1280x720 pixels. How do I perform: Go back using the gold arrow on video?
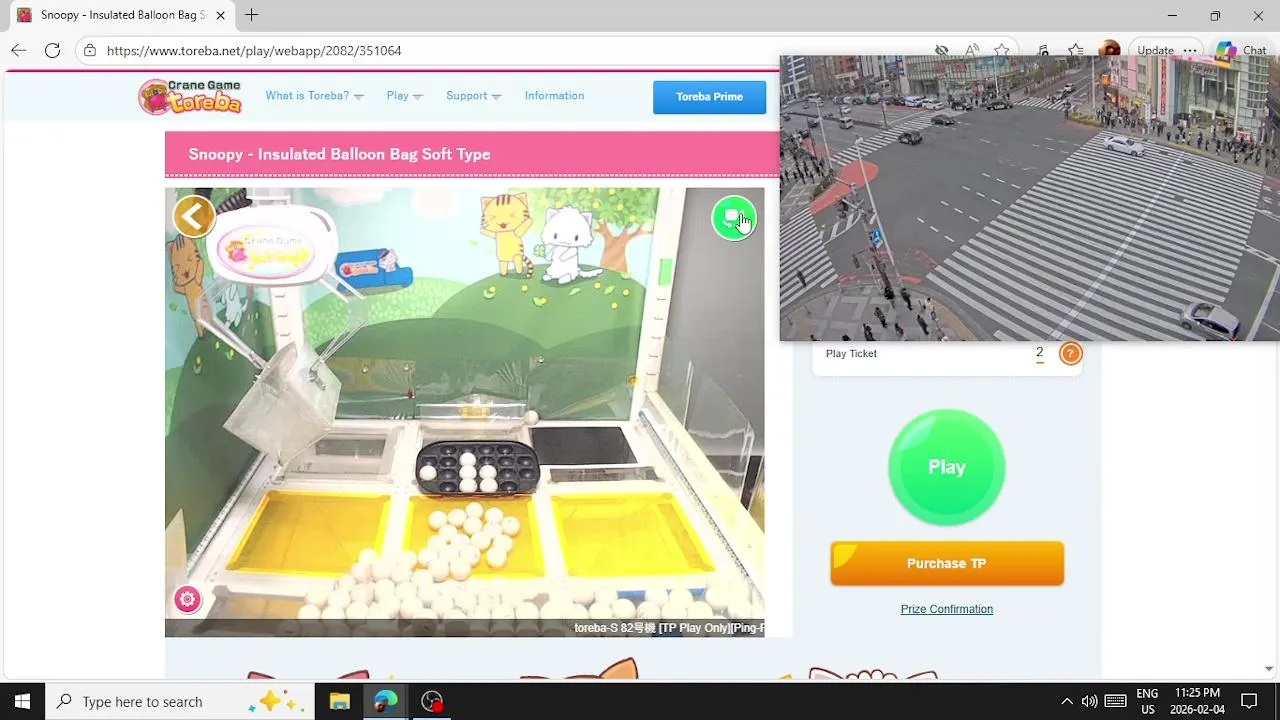pos(194,215)
